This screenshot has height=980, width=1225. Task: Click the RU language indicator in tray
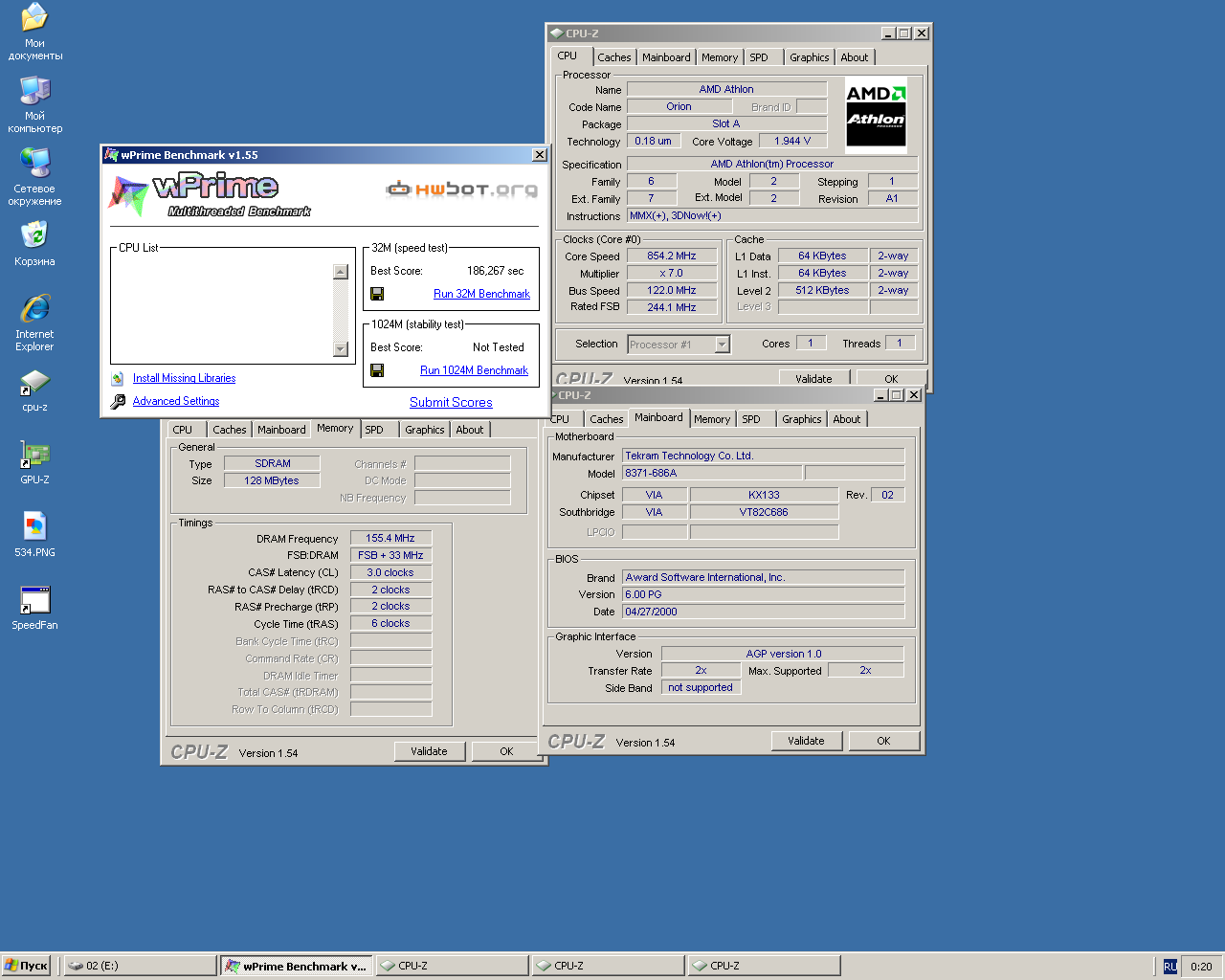point(1169,967)
